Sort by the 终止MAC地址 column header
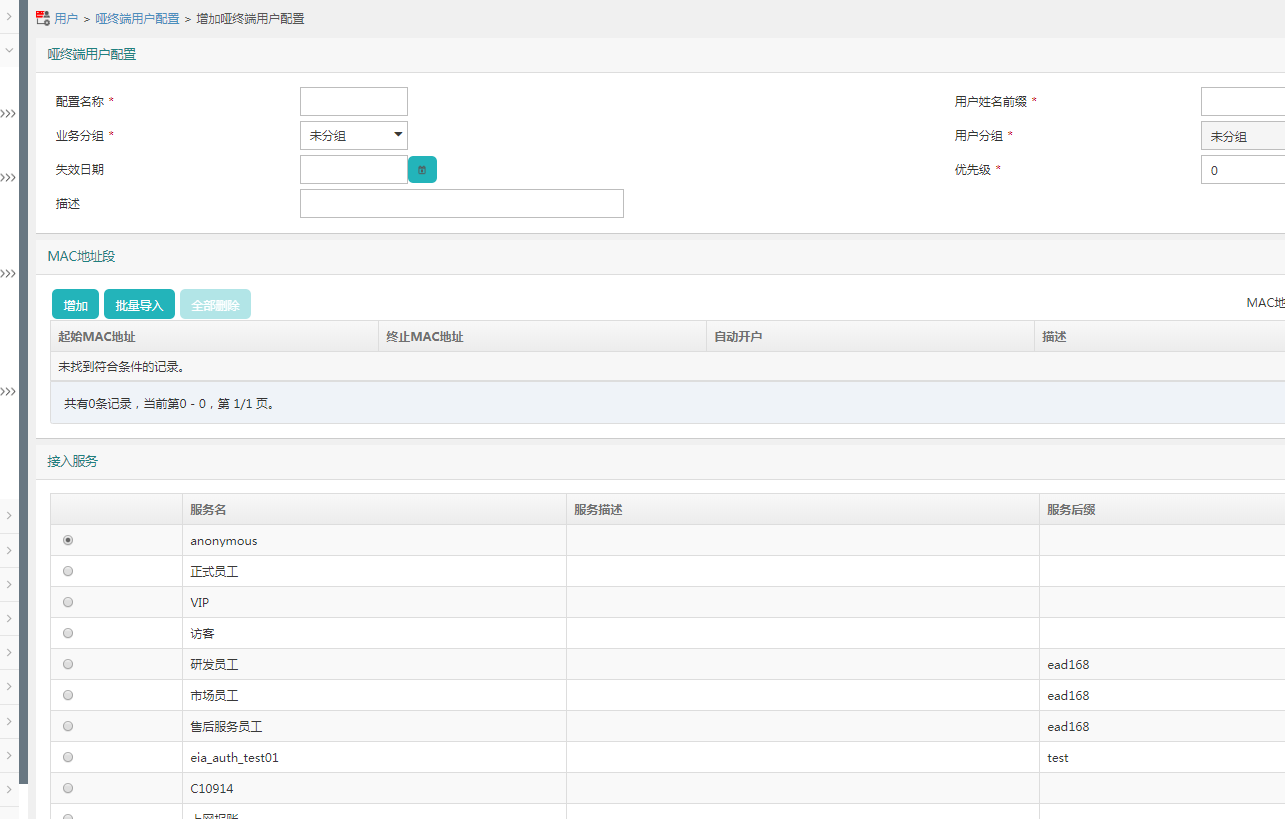Screen dimensions: 1285x819 point(543,337)
